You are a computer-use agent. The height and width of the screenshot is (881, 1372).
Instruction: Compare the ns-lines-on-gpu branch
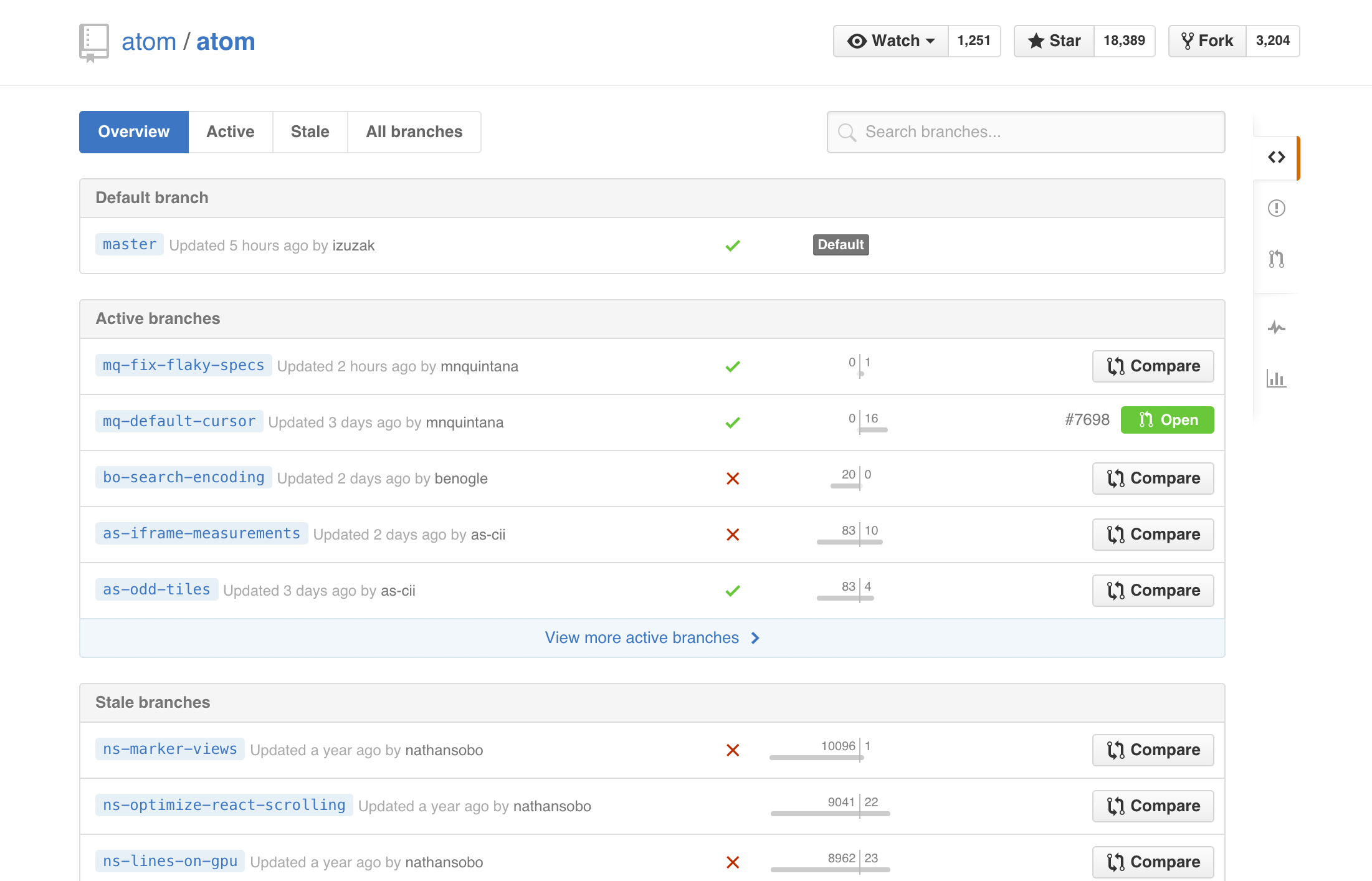[1153, 862]
